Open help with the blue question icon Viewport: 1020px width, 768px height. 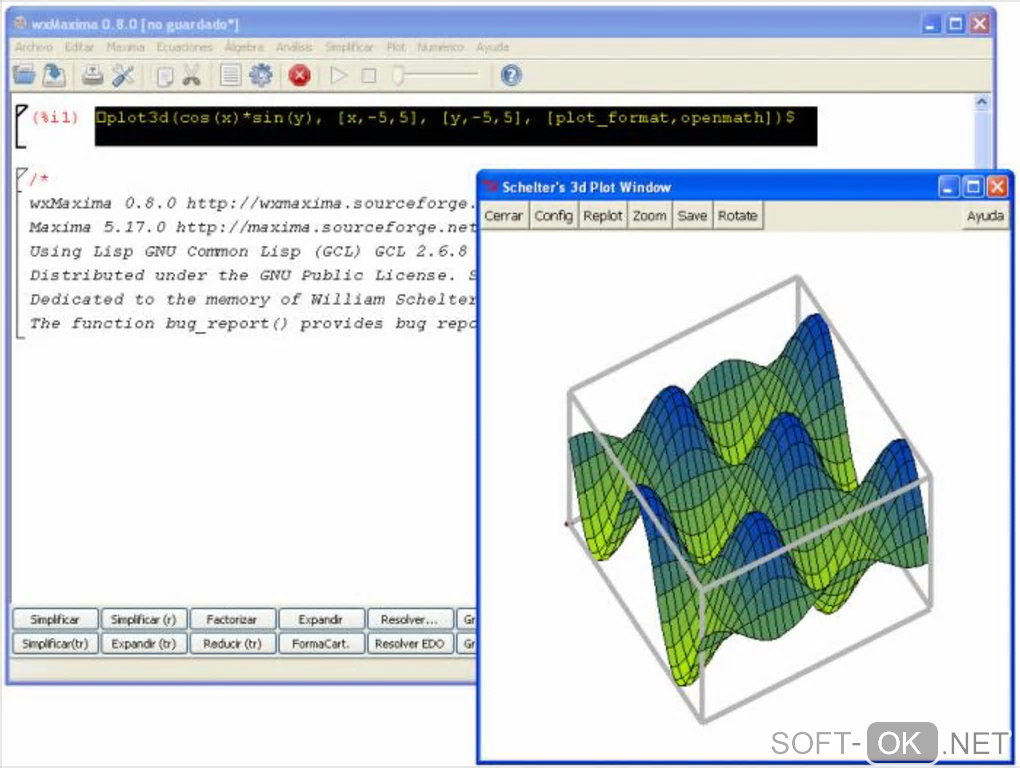511,75
